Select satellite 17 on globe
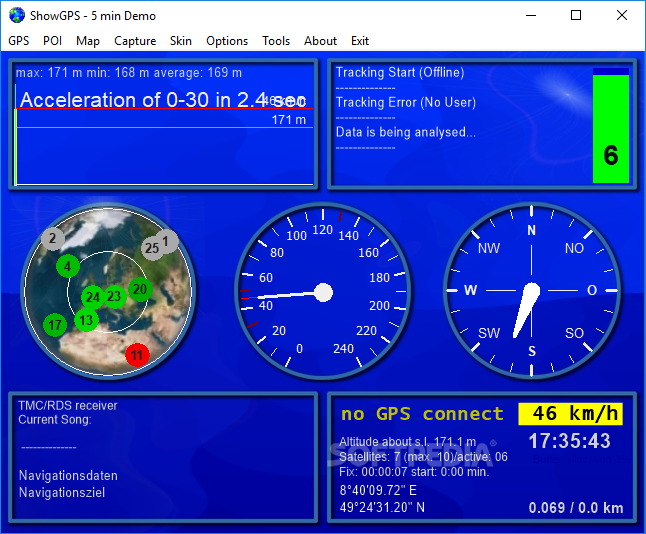The image size is (646, 534). (55, 325)
